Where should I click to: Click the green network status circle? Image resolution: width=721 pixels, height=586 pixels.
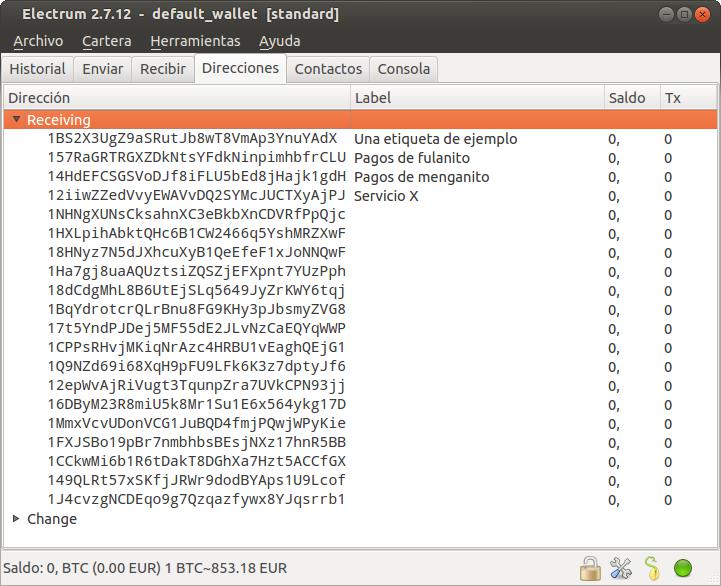coord(684,569)
